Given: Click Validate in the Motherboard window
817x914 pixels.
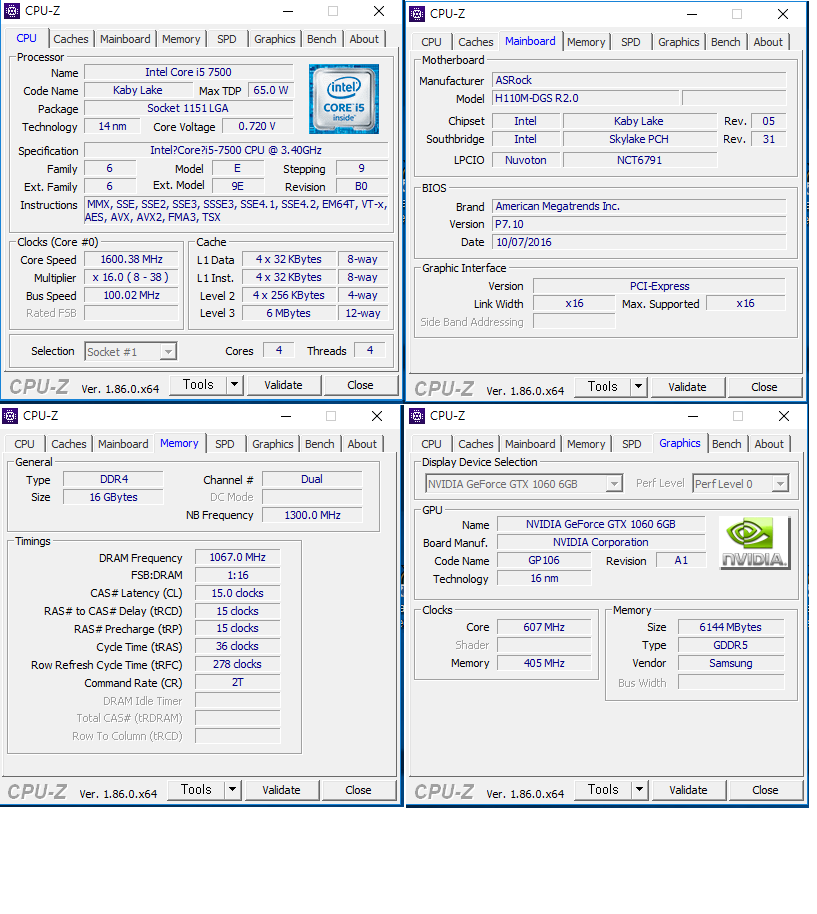Looking at the screenshot, I should point(688,386).
